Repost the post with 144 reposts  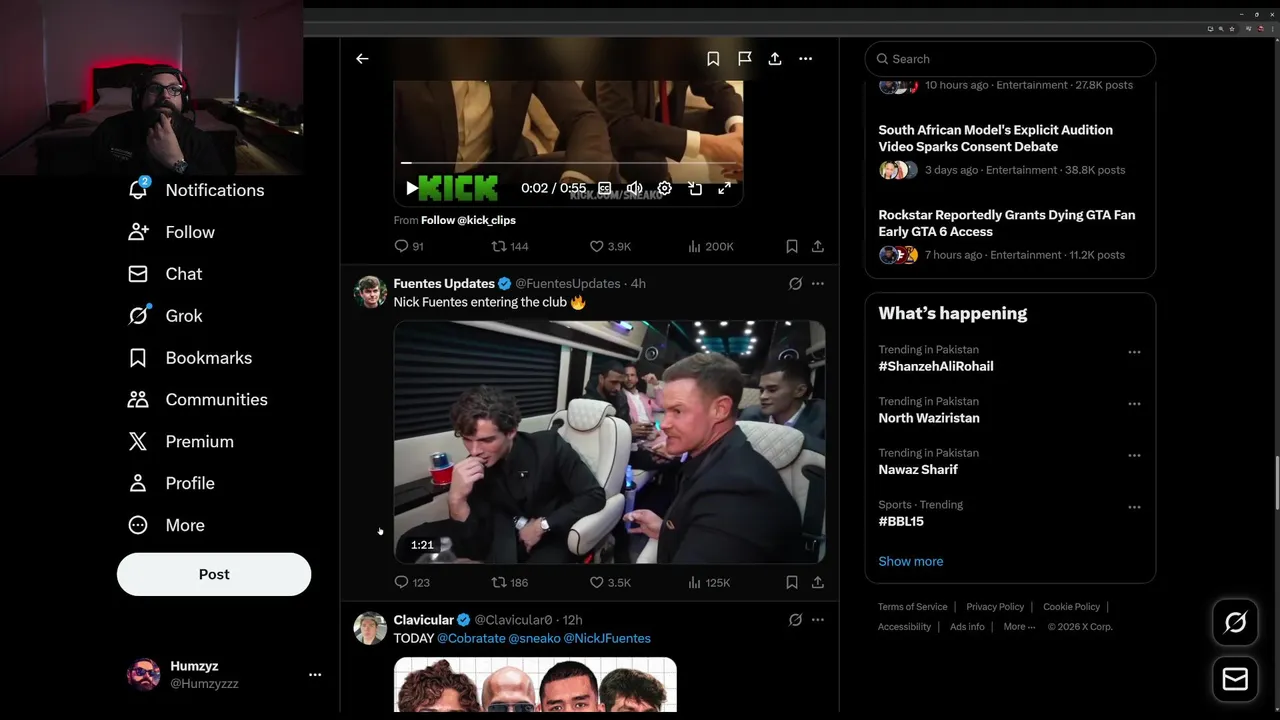[510, 246]
